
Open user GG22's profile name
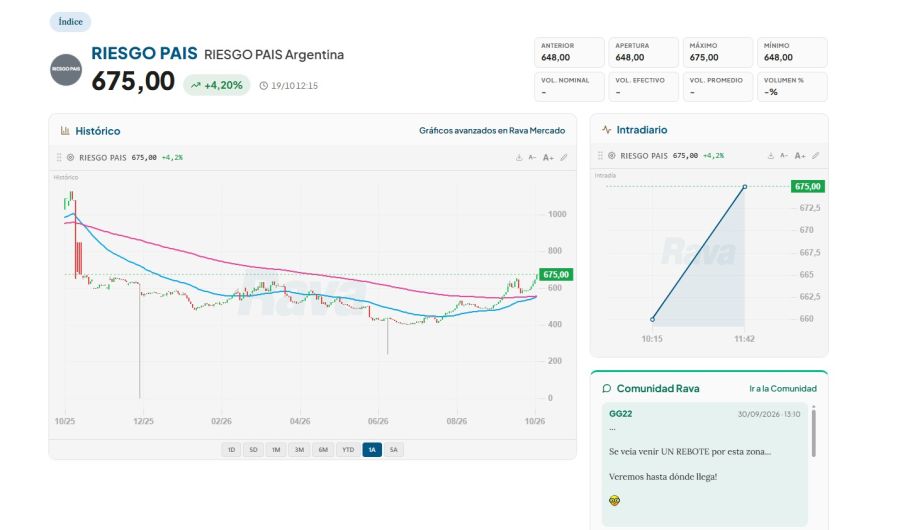click(x=620, y=413)
